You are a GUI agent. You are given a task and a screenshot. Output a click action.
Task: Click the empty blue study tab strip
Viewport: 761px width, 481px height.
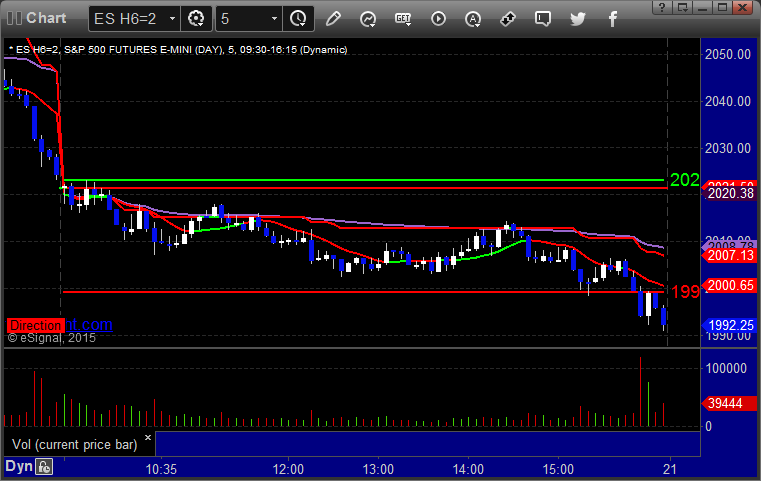coord(428,444)
